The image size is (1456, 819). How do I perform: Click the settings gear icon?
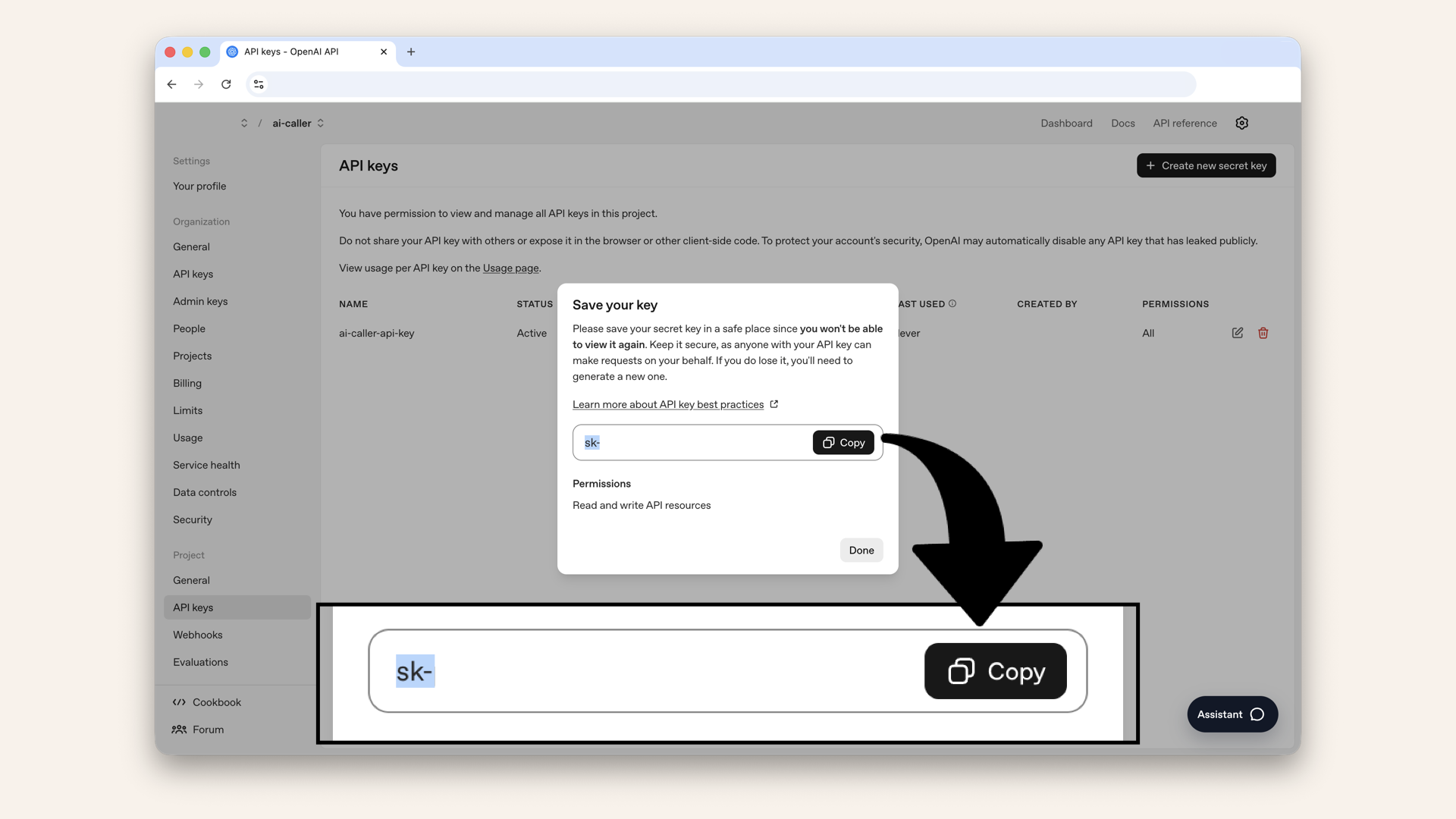point(1241,123)
